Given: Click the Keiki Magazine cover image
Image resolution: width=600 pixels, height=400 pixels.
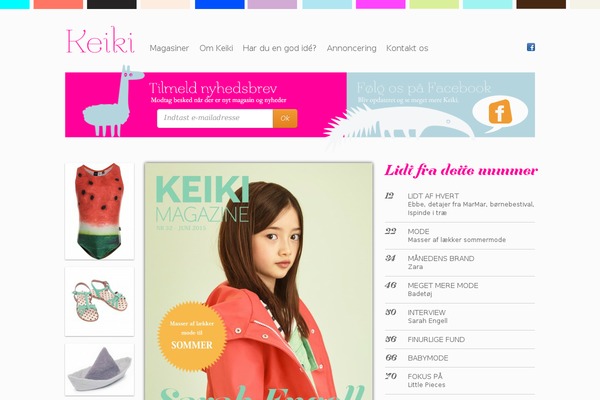Looking at the screenshot, I should (259, 281).
